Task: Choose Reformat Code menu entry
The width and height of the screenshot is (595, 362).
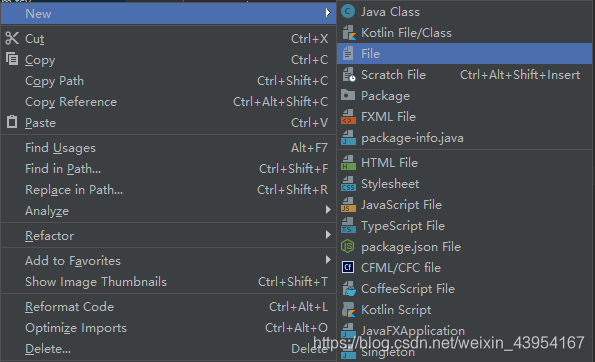Action: (168, 307)
